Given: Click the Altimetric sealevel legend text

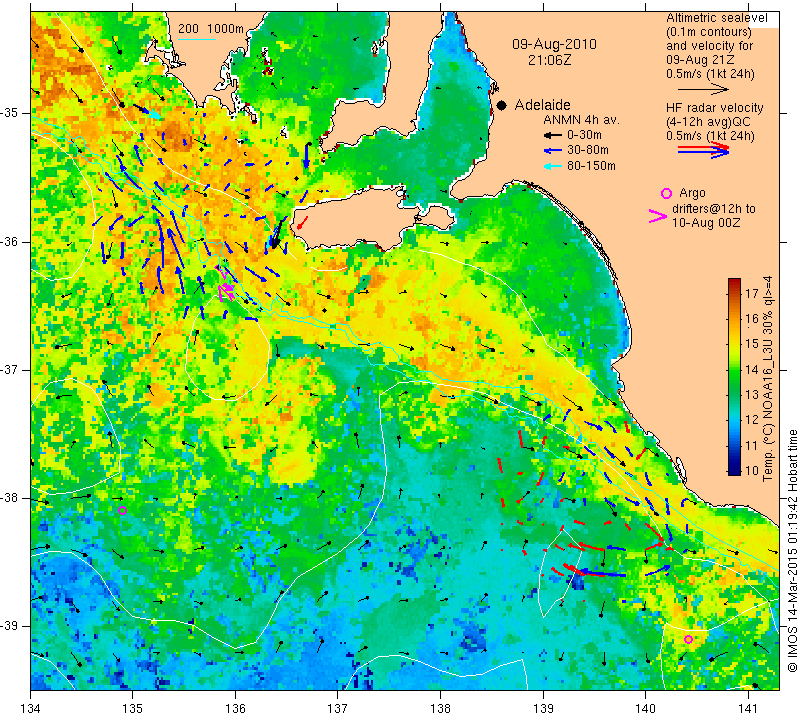Looking at the screenshot, I should tap(716, 18).
